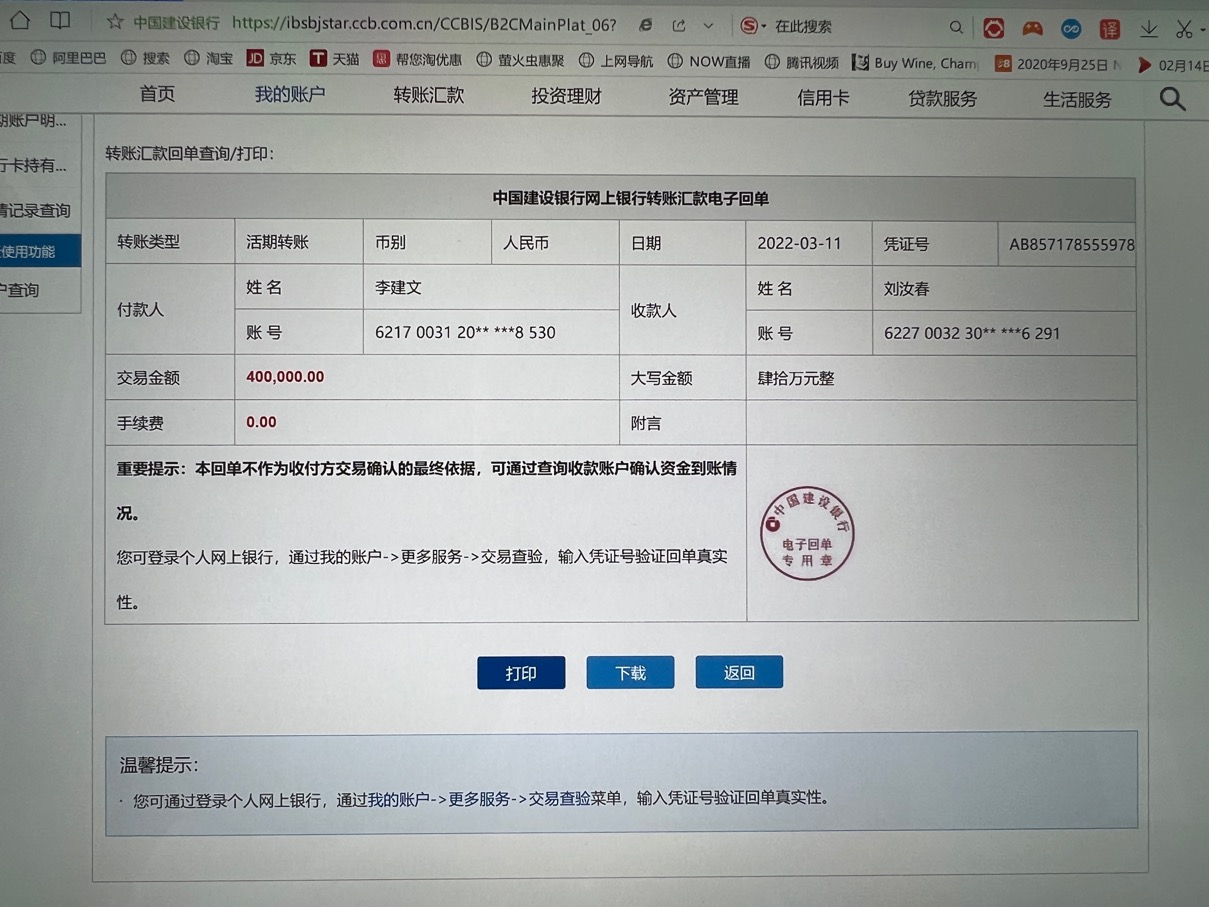Select 卡持有 sidebar item
Image resolution: width=1209 pixels, height=907 pixels.
click(x=34, y=166)
